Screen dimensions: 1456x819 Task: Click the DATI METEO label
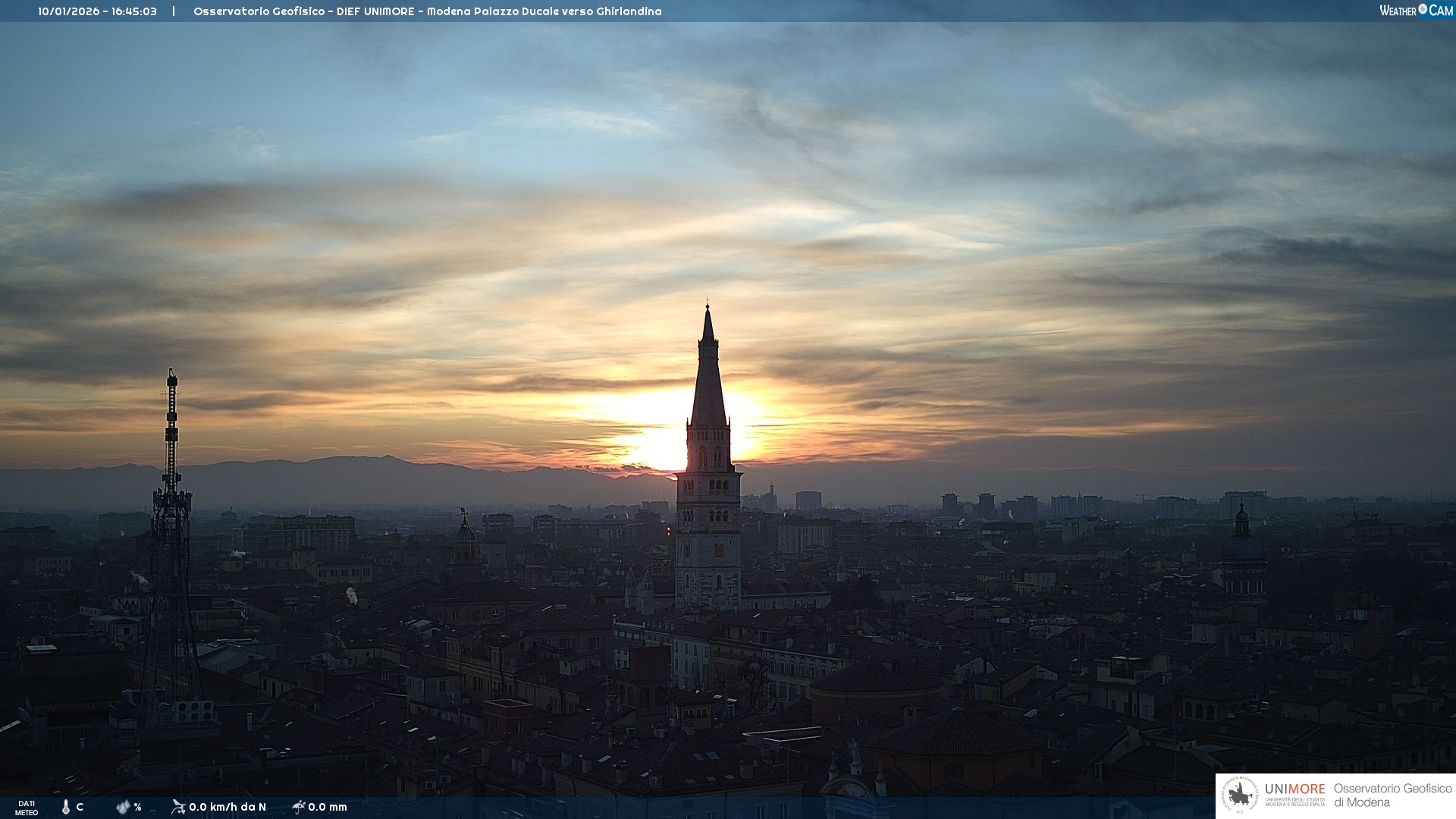click(27, 808)
